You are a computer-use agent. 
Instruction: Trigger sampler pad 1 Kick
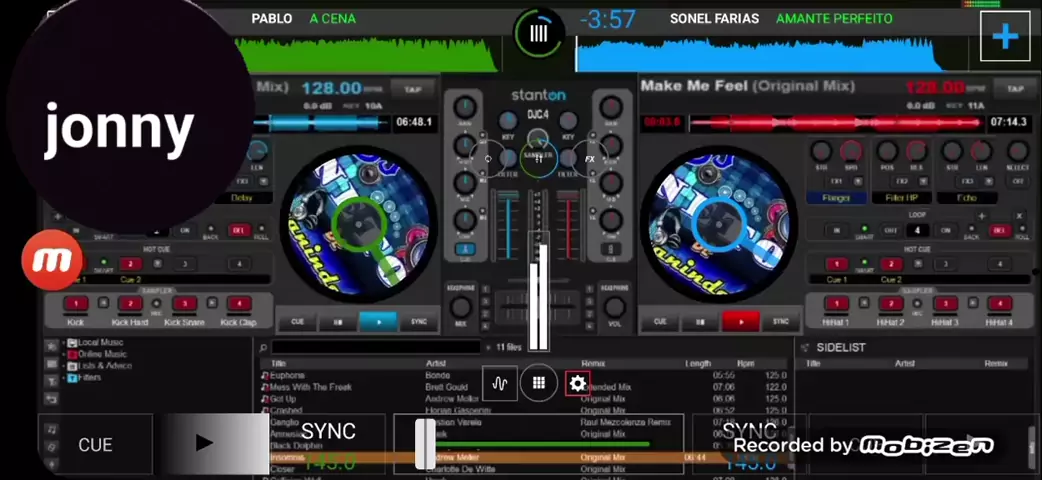pyautogui.click(x=77, y=304)
